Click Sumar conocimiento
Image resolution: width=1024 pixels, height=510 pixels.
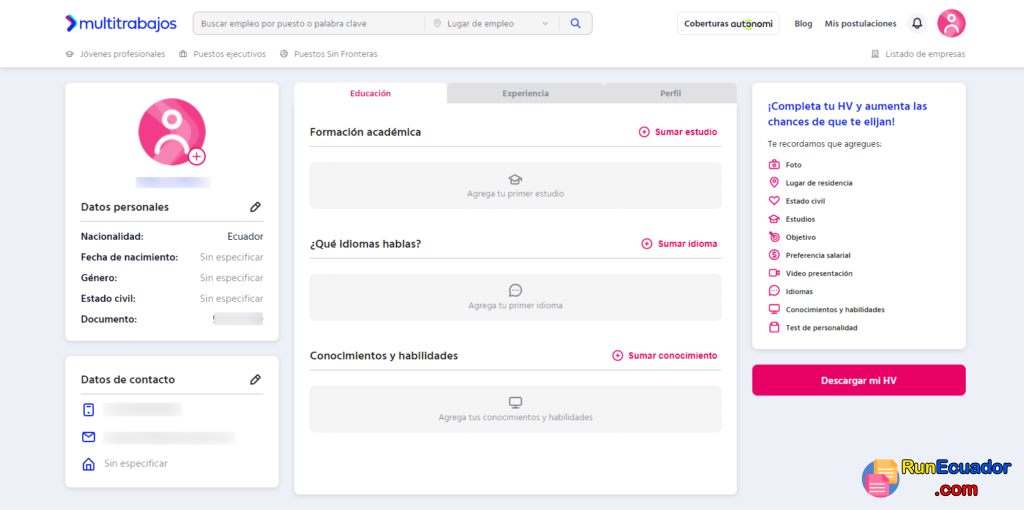point(665,356)
